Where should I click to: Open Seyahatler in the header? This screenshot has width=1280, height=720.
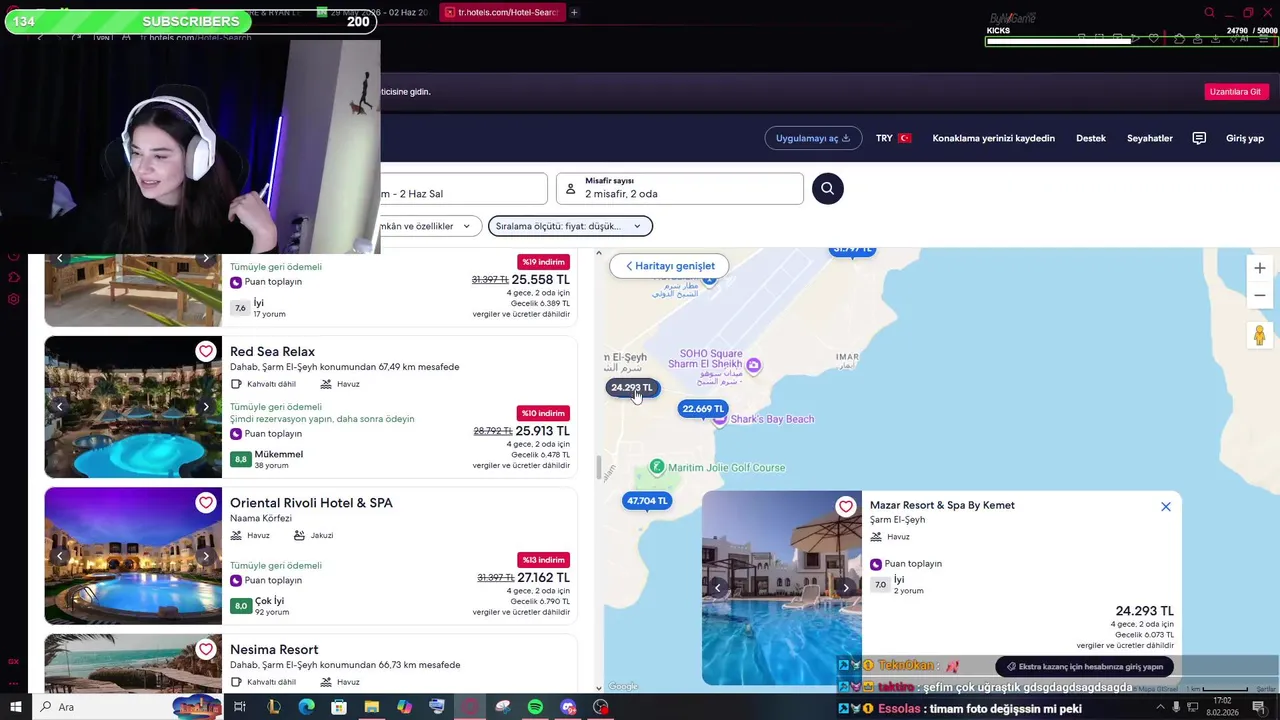click(1150, 138)
